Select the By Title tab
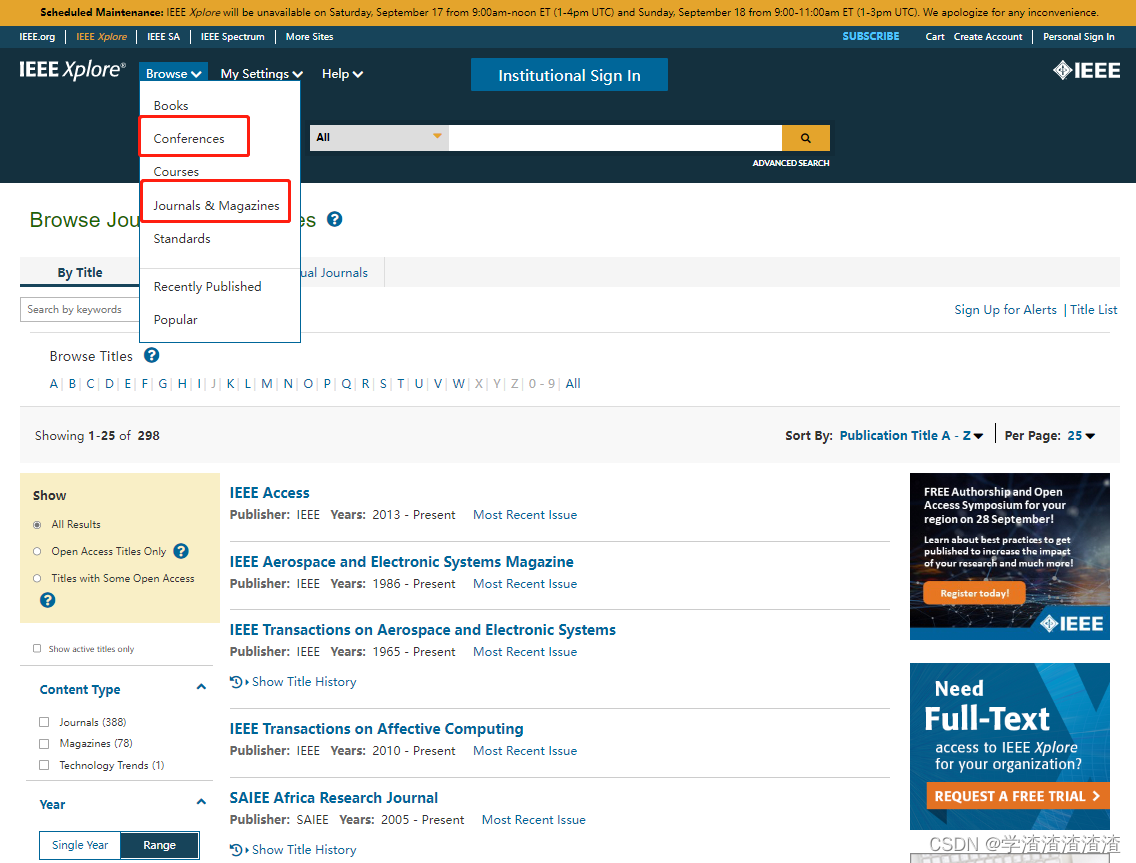 (x=80, y=272)
